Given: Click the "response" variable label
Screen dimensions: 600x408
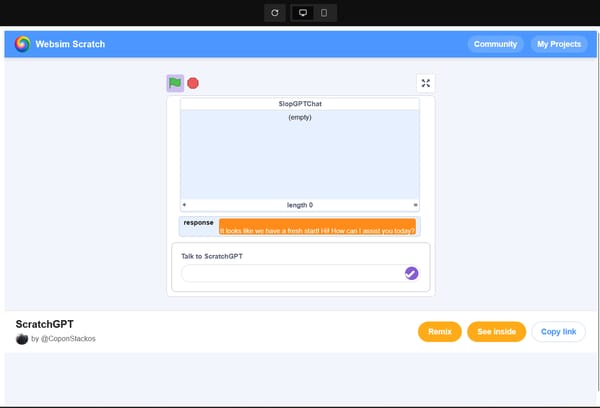Looking at the screenshot, I should click(x=198, y=222).
